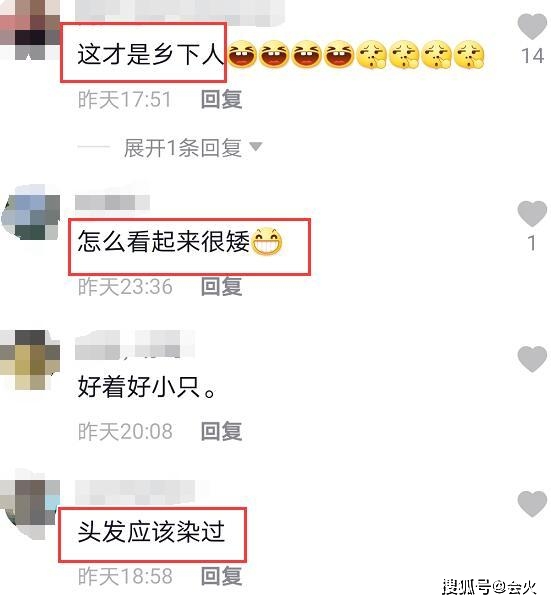This screenshot has height=604, width=551.
Task: Select the comment text 好着好小只
Action: (147, 387)
